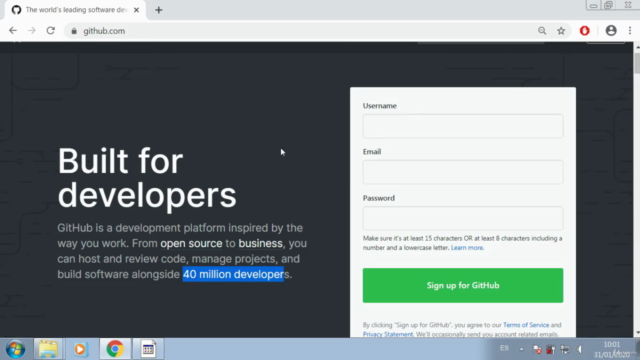Bookmark this page with the star icon
This screenshot has height=360, width=640.
click(x=561, y=31)
